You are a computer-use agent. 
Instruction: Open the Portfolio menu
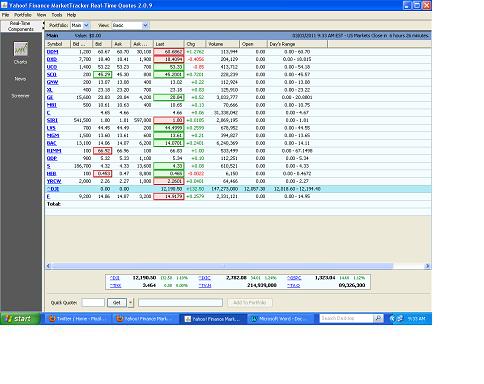pyautogui.click(x=23, y=15)
